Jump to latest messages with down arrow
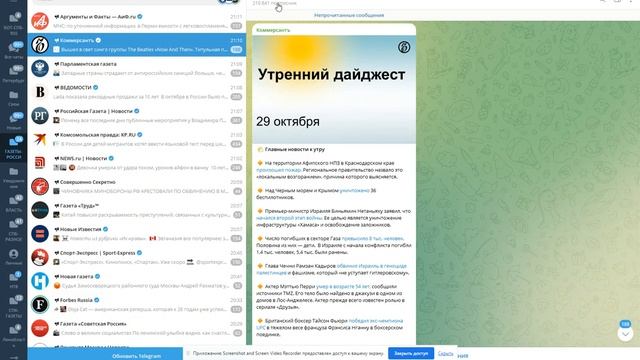This screenshot has width=640, height=360. coord(625,334)
